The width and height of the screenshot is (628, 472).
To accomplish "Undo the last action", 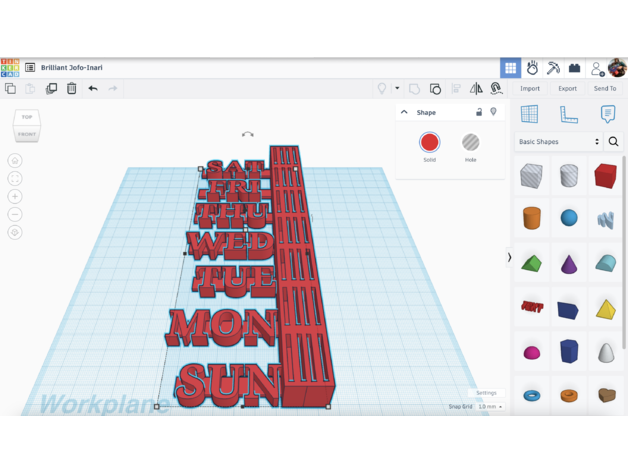I will tap(93, 89).
